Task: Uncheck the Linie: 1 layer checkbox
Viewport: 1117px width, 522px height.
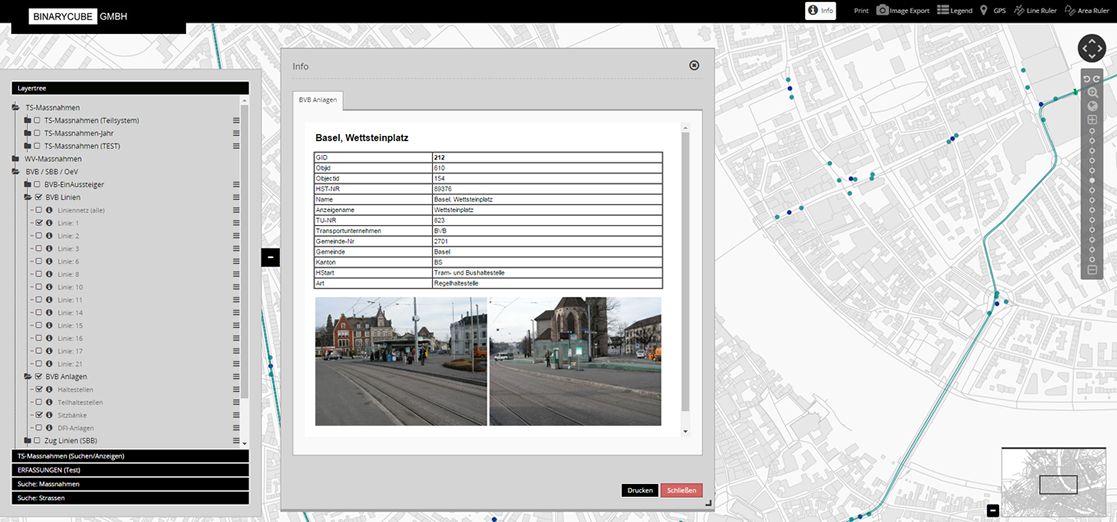Action: point(39,223)
